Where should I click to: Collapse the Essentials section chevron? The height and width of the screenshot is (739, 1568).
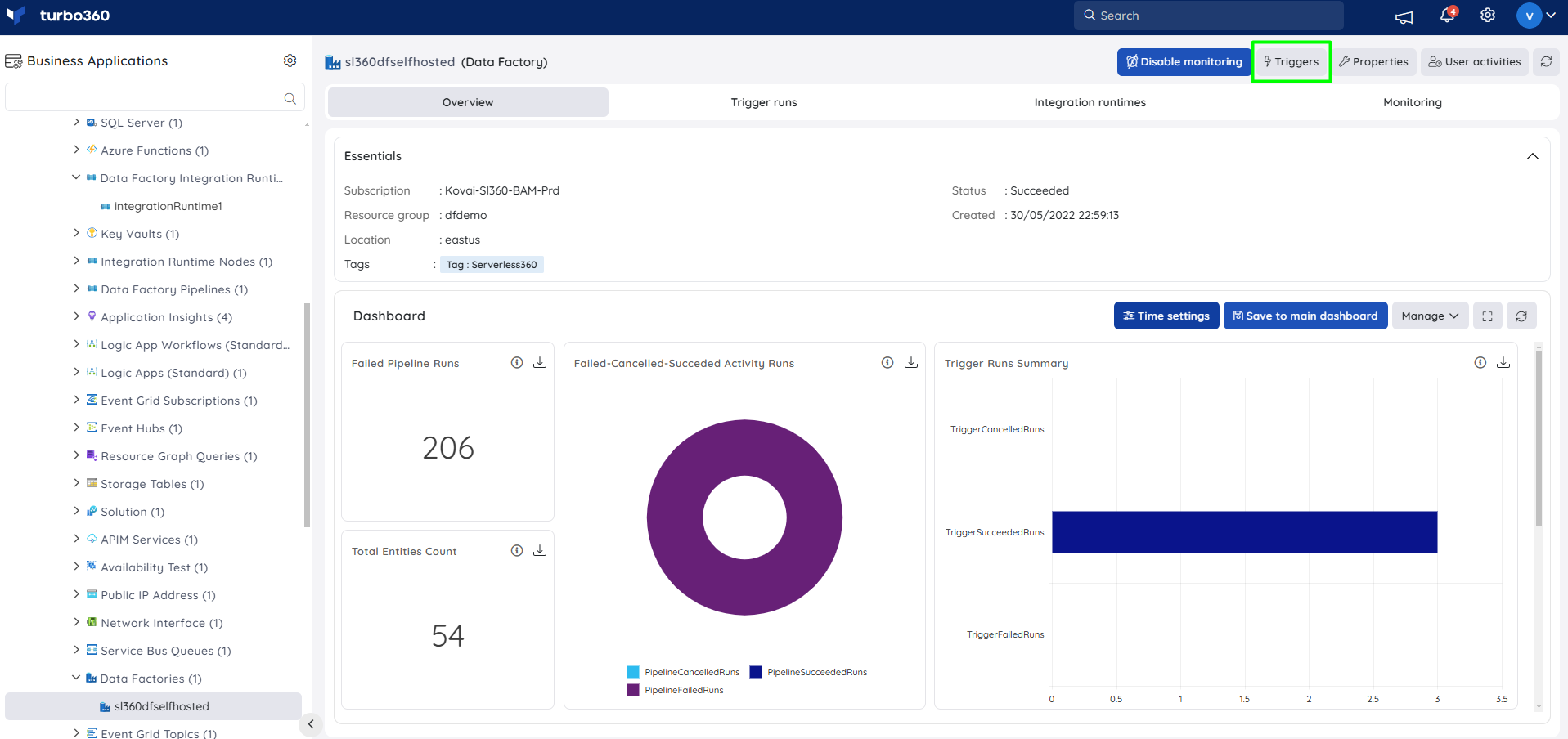click(x=1533, y=156)
